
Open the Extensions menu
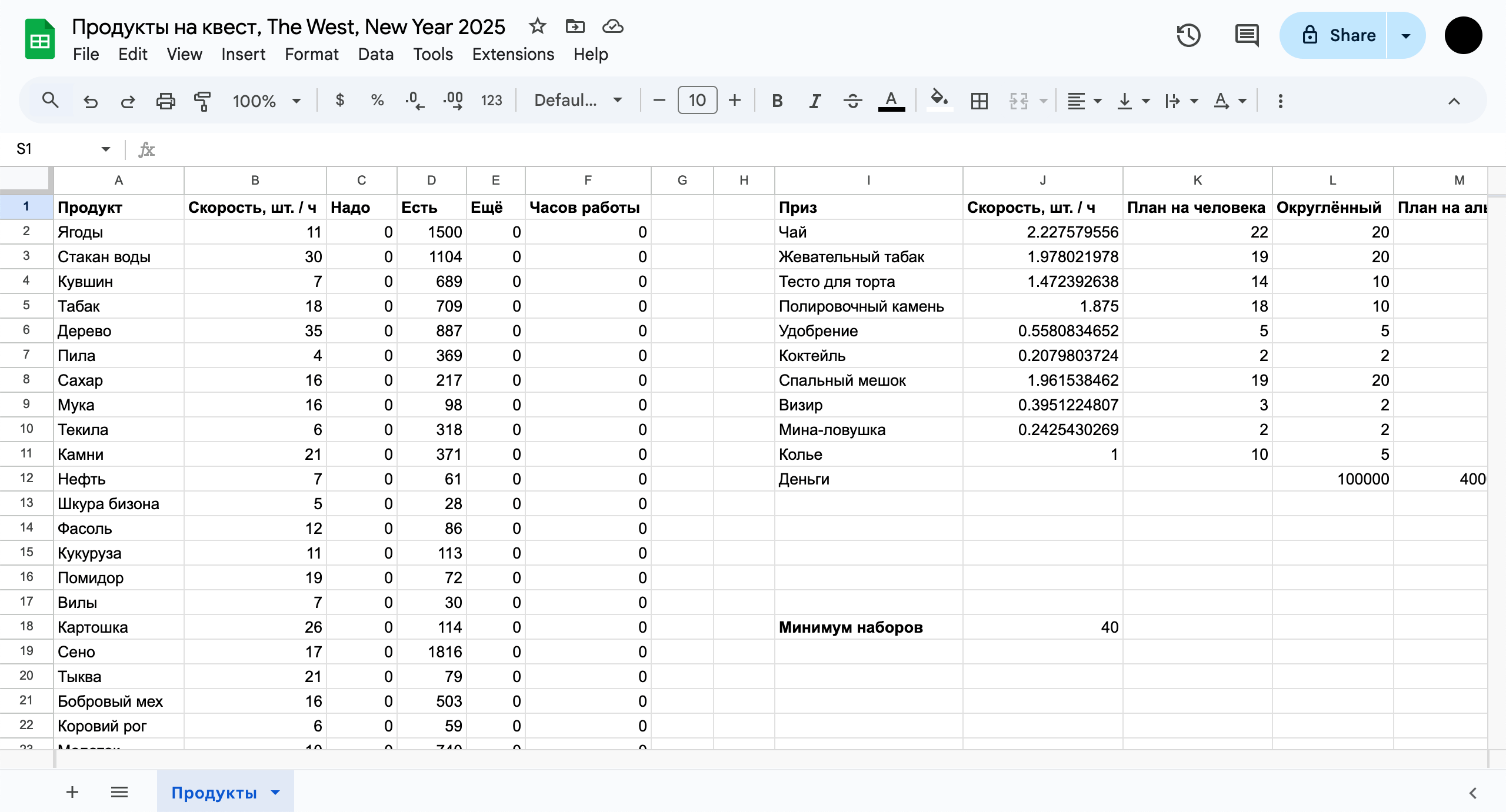click(x=513, y=54)
